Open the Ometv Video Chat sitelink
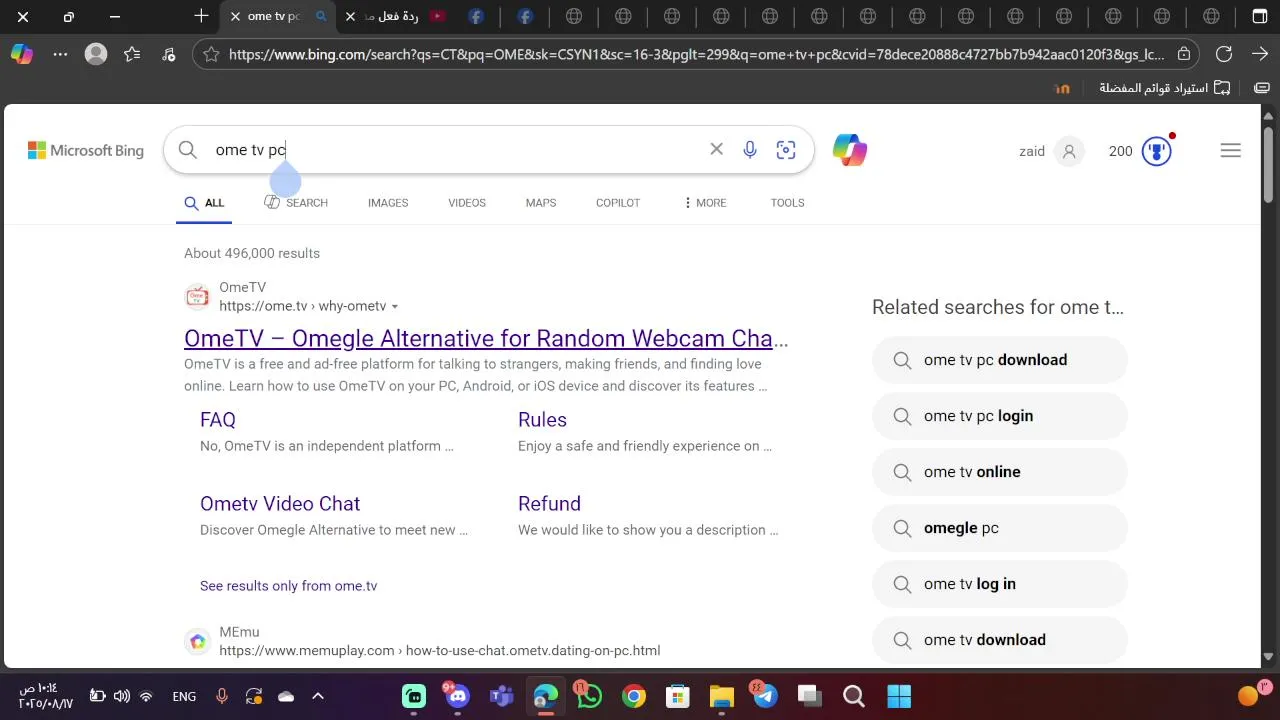 280,504
